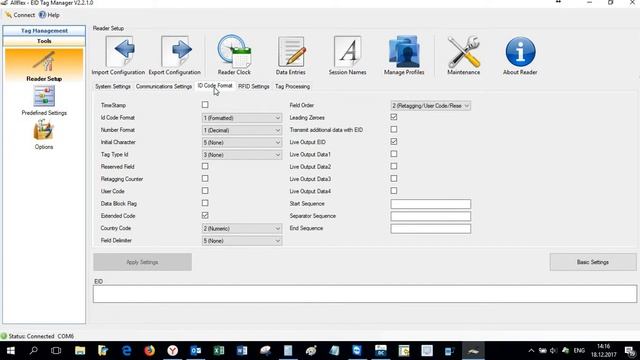Viewport: 640px width, 360px height.
Task: Switch to the RFID Settings tab
Action: click(253, 87)
